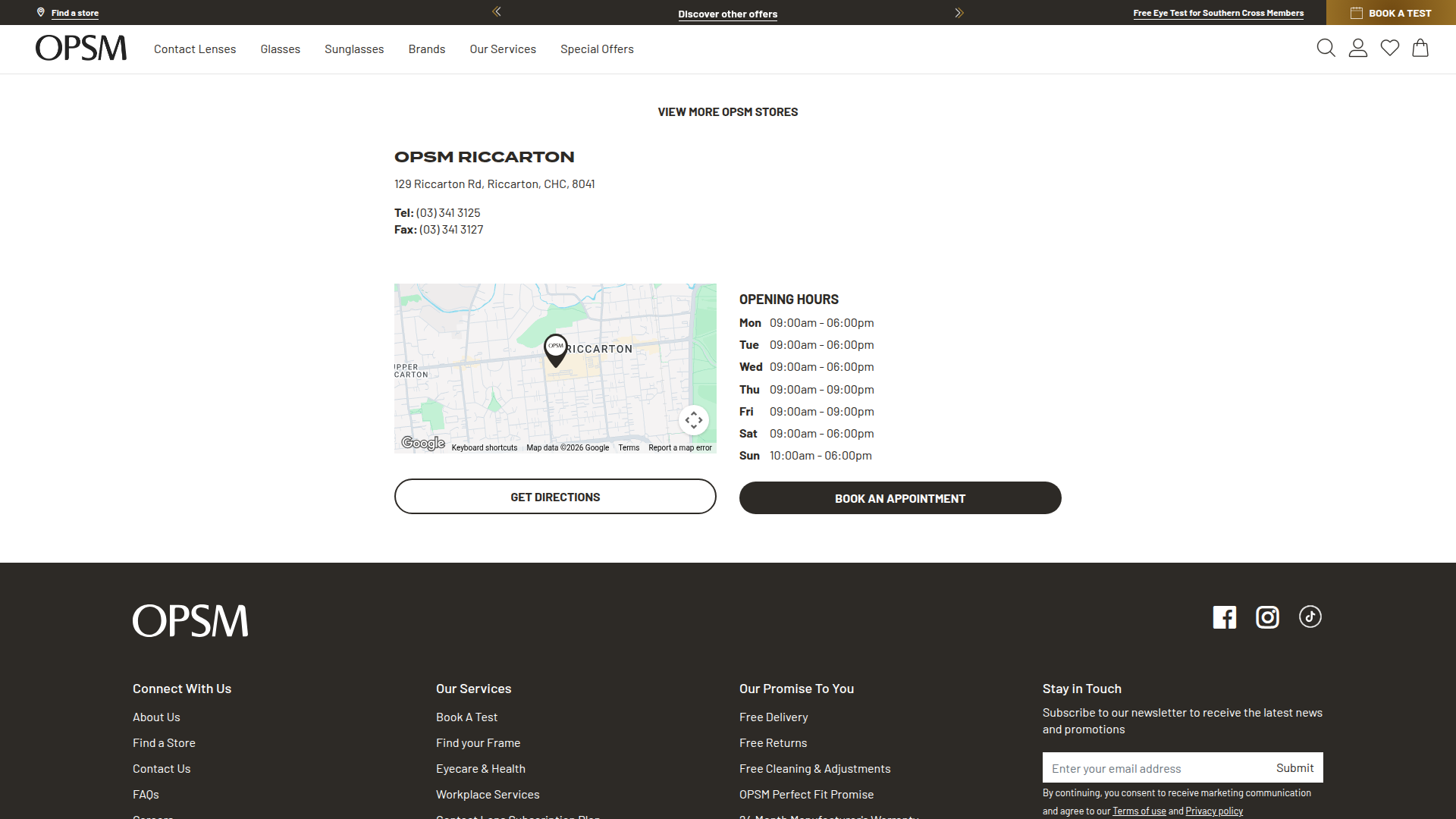1456x819 pixels.
Task: Open OPSM Instagram page icon
Action: click(x=1267, y=617)
